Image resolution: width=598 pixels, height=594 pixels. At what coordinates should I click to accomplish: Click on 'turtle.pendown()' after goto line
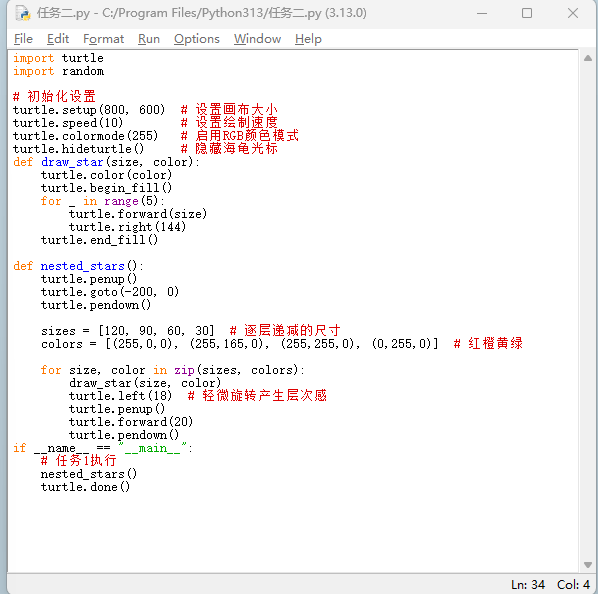tap(96, 305)
